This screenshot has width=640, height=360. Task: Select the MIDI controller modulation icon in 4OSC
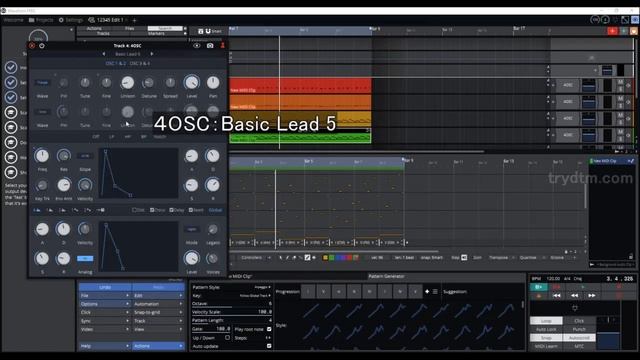(100, 210)
